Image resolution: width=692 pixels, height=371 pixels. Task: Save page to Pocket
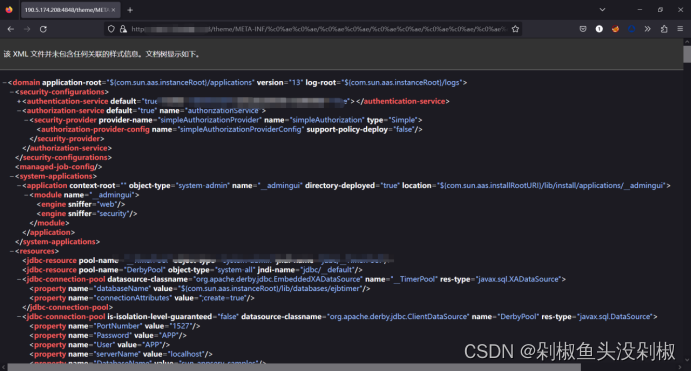(x=583, y=29)
